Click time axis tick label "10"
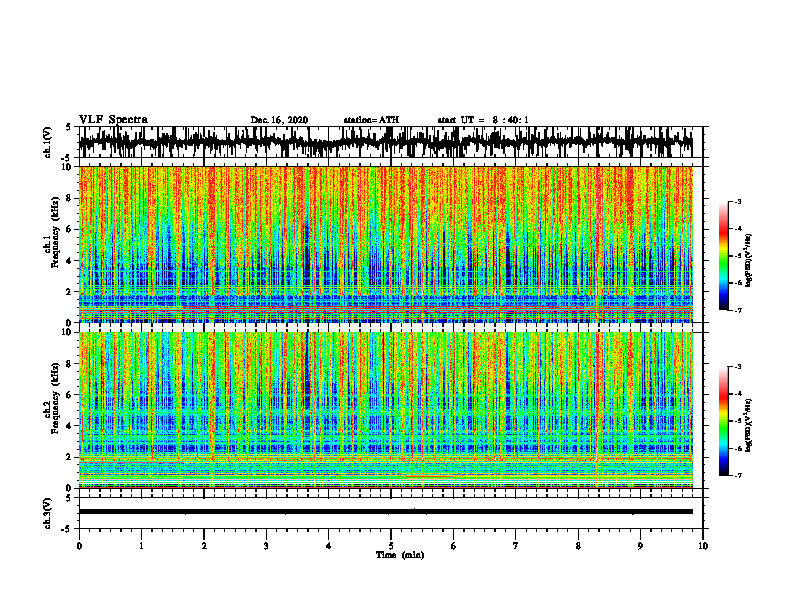Image resolution: width=792 pixels, height=612 pixels. 703,546
